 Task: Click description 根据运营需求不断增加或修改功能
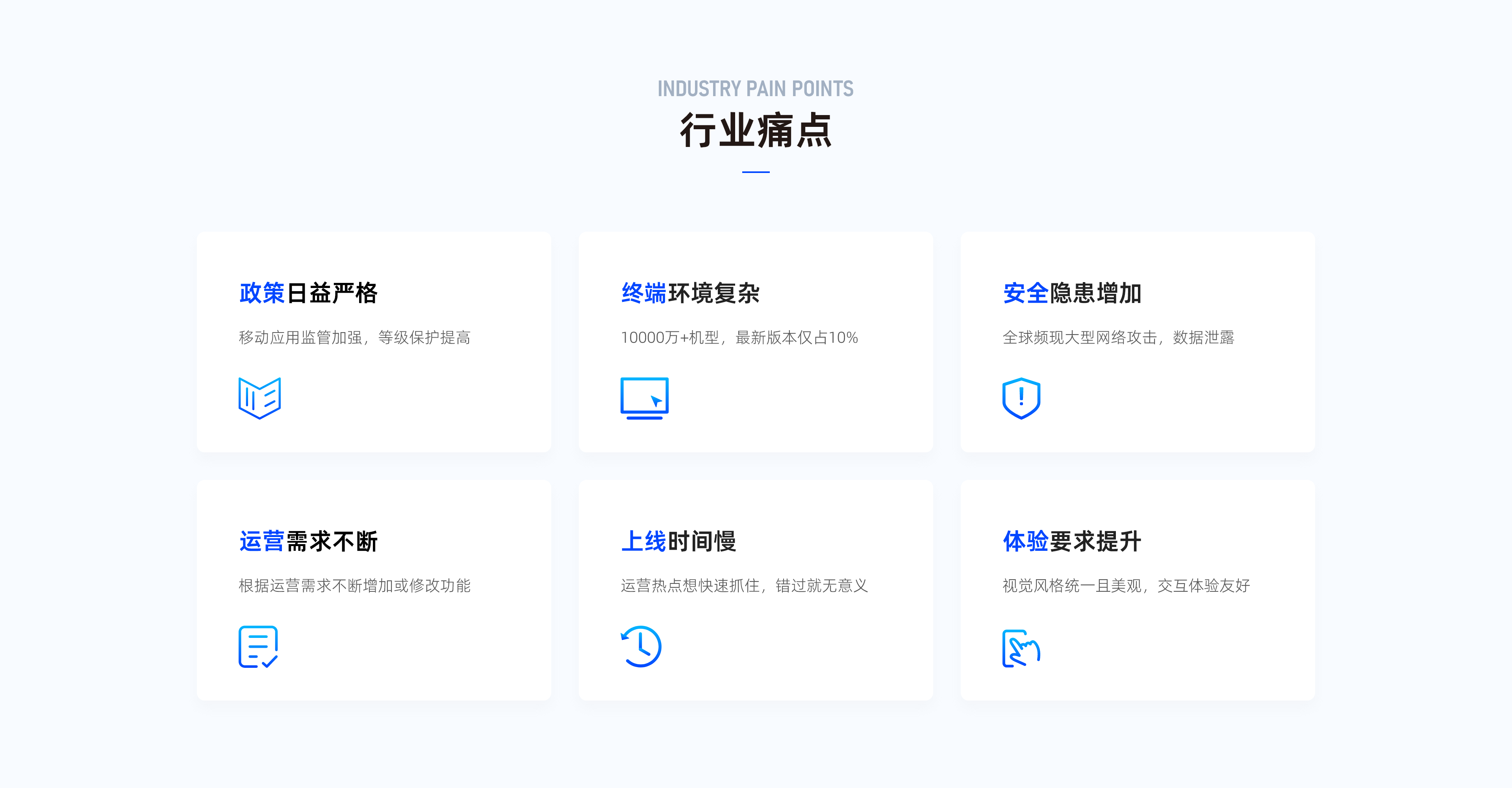[x=354, y=586]
